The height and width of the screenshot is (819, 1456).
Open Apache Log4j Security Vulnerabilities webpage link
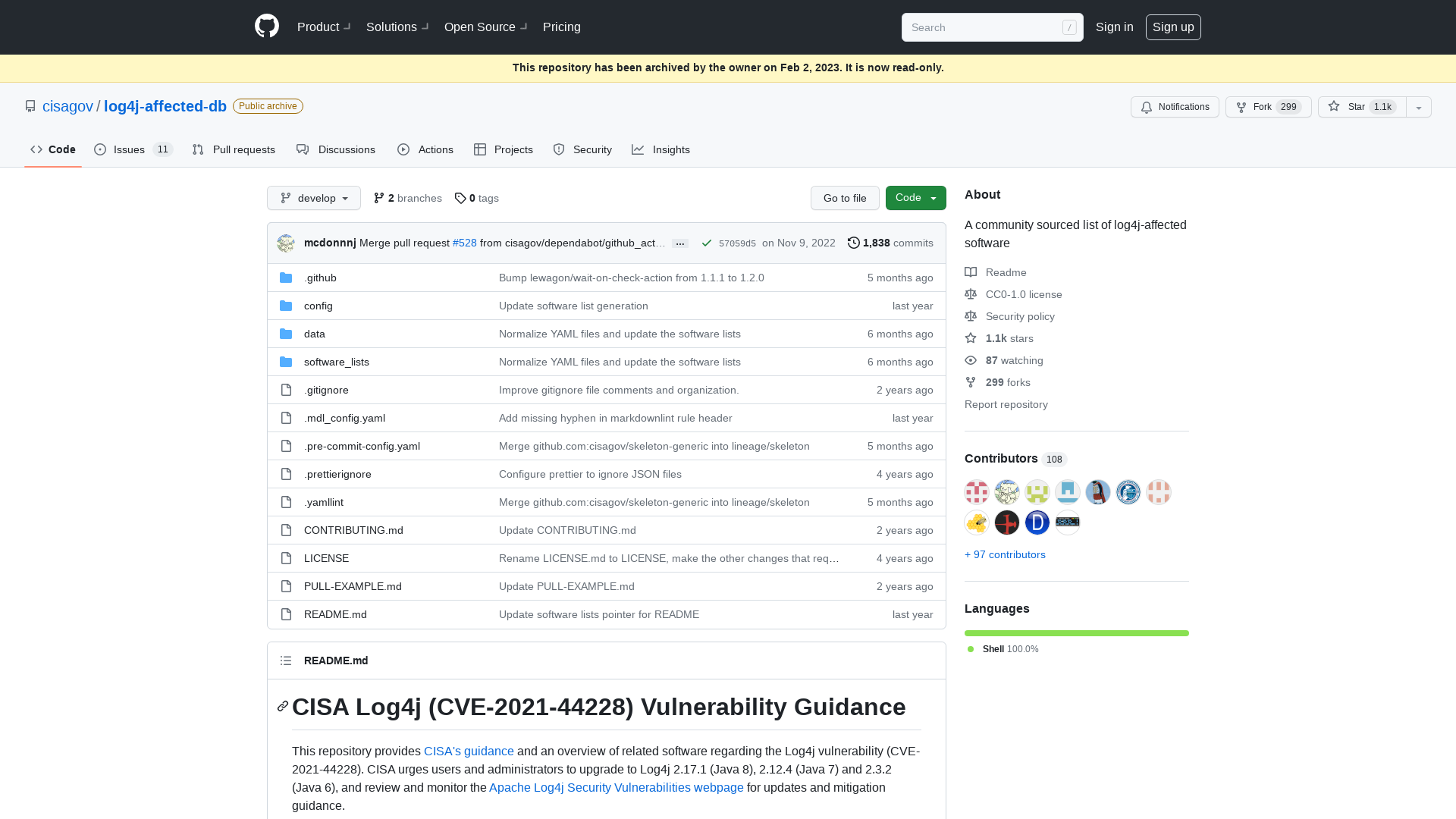pos(617,787)
